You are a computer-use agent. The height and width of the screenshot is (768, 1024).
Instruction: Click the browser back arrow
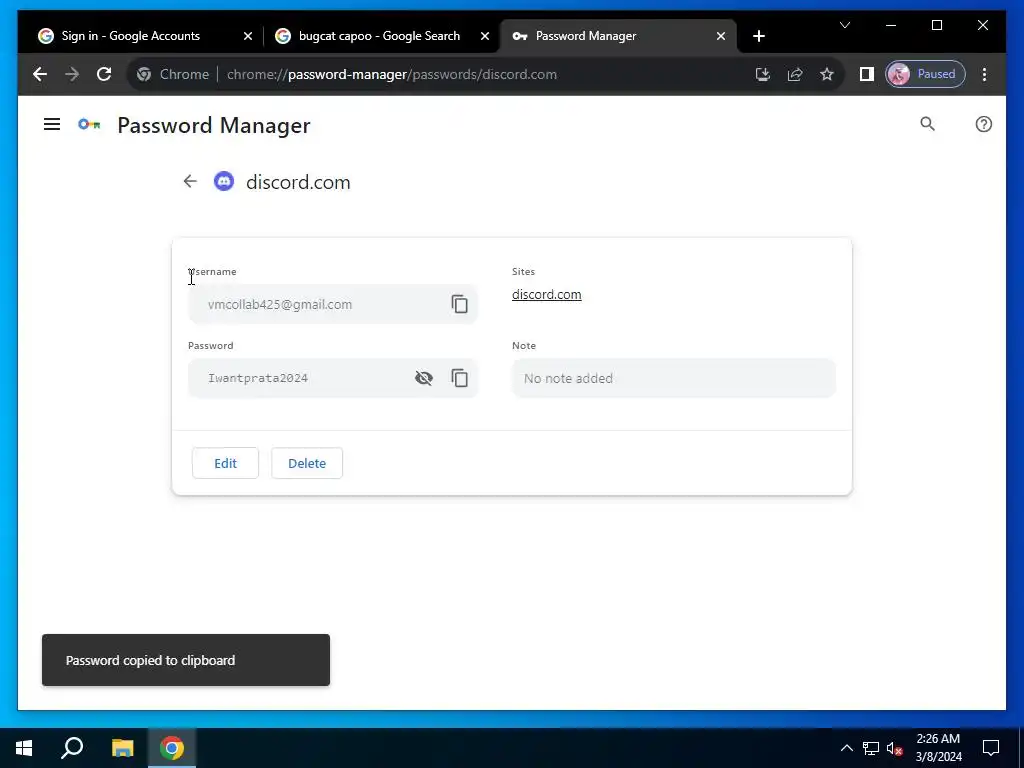click(x=40, y=74)
